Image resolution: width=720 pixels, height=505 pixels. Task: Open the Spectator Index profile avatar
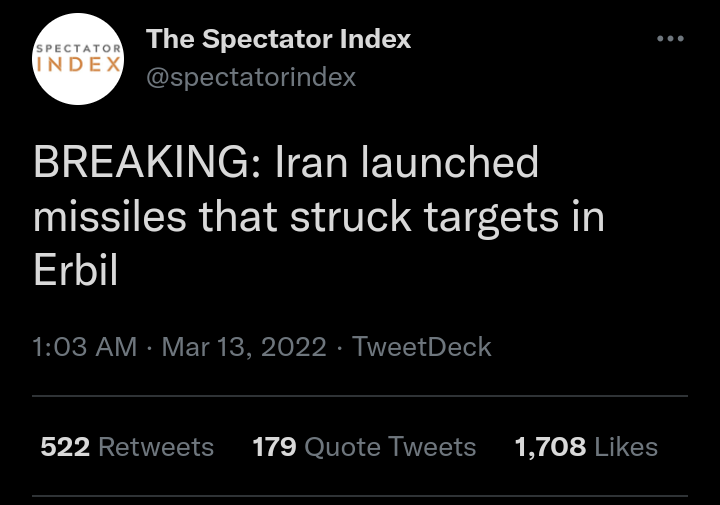(x=79, y=60)
